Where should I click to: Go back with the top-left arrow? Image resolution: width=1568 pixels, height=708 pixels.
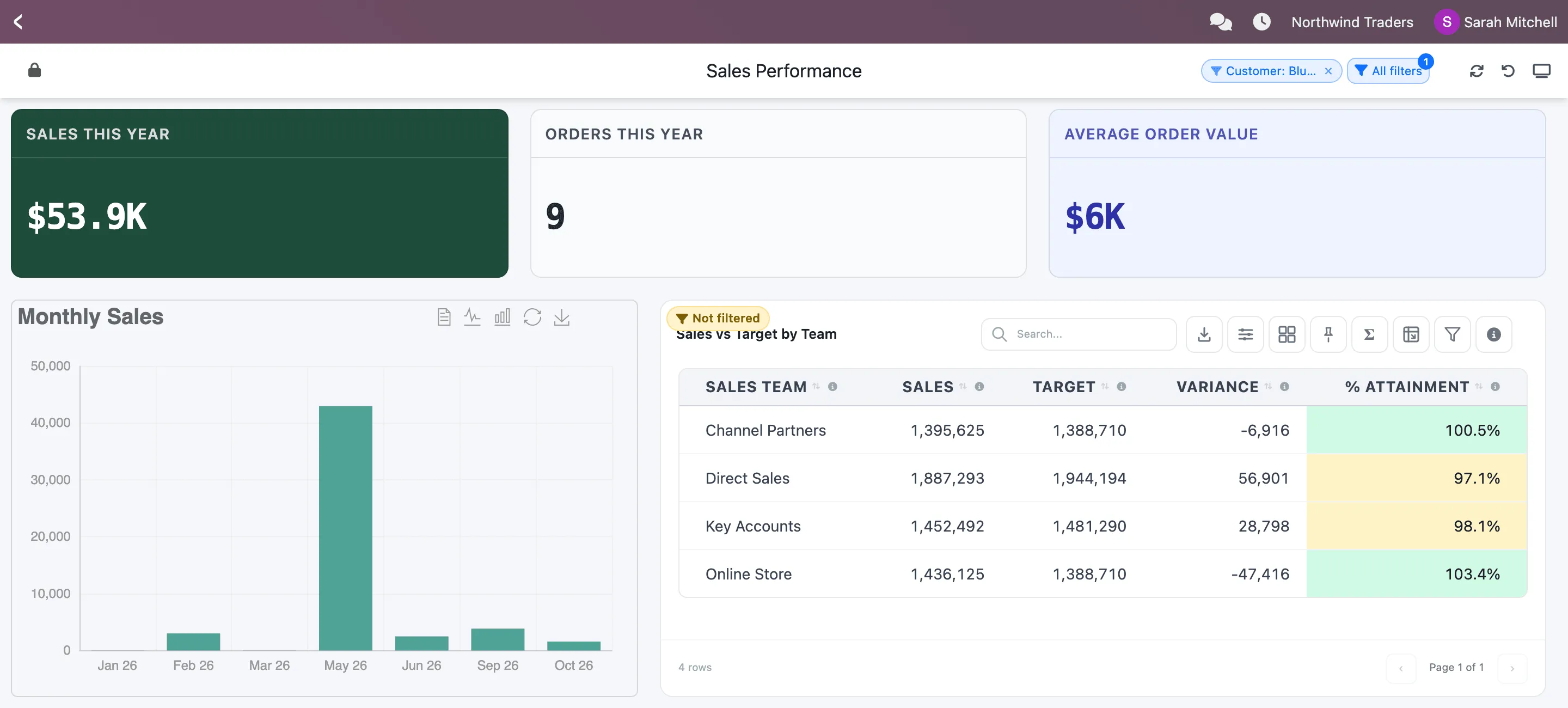[19, 22]
